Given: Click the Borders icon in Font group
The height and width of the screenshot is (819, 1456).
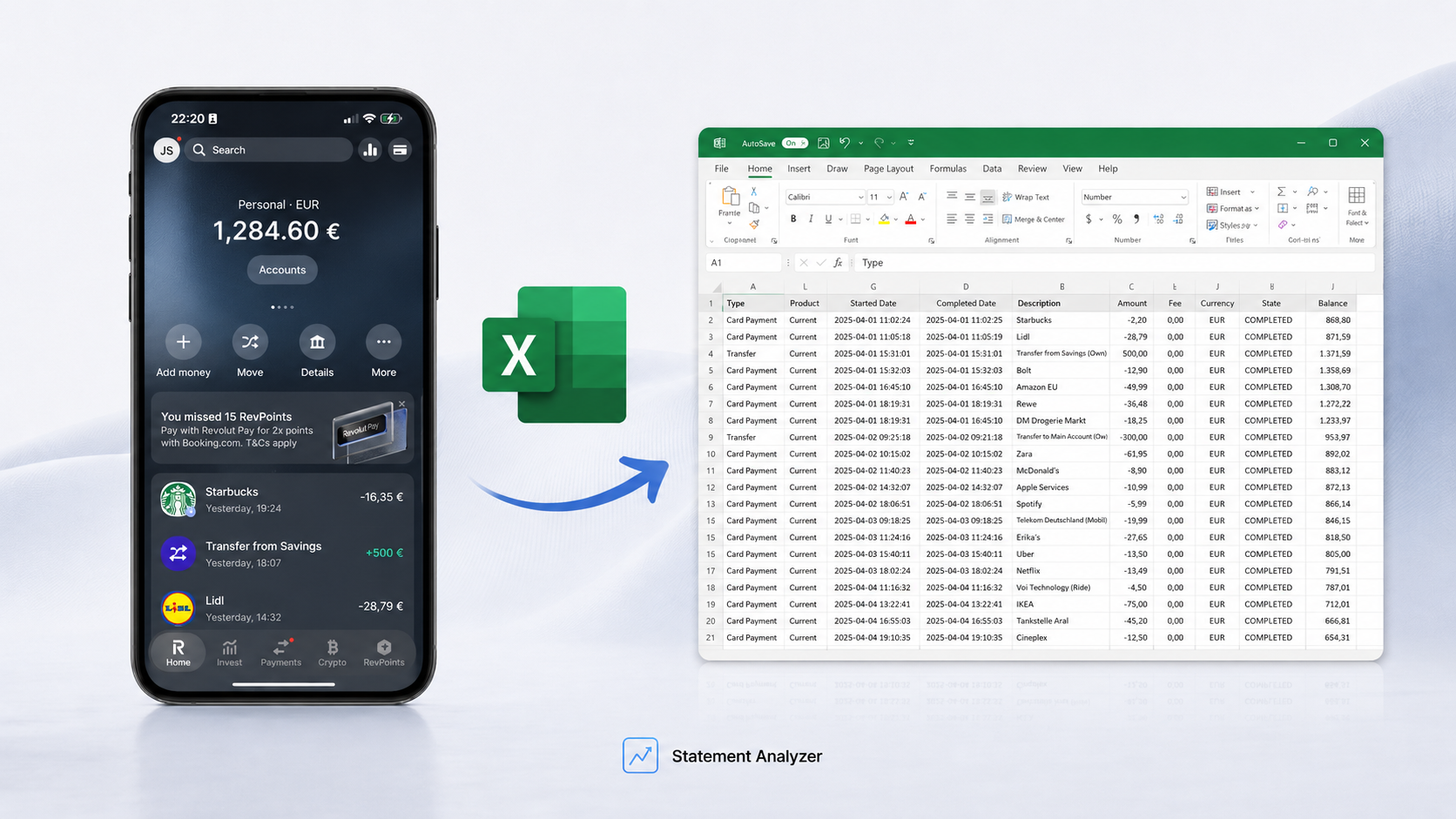Looking at the screenshot, I should click(x=856, y=219).
